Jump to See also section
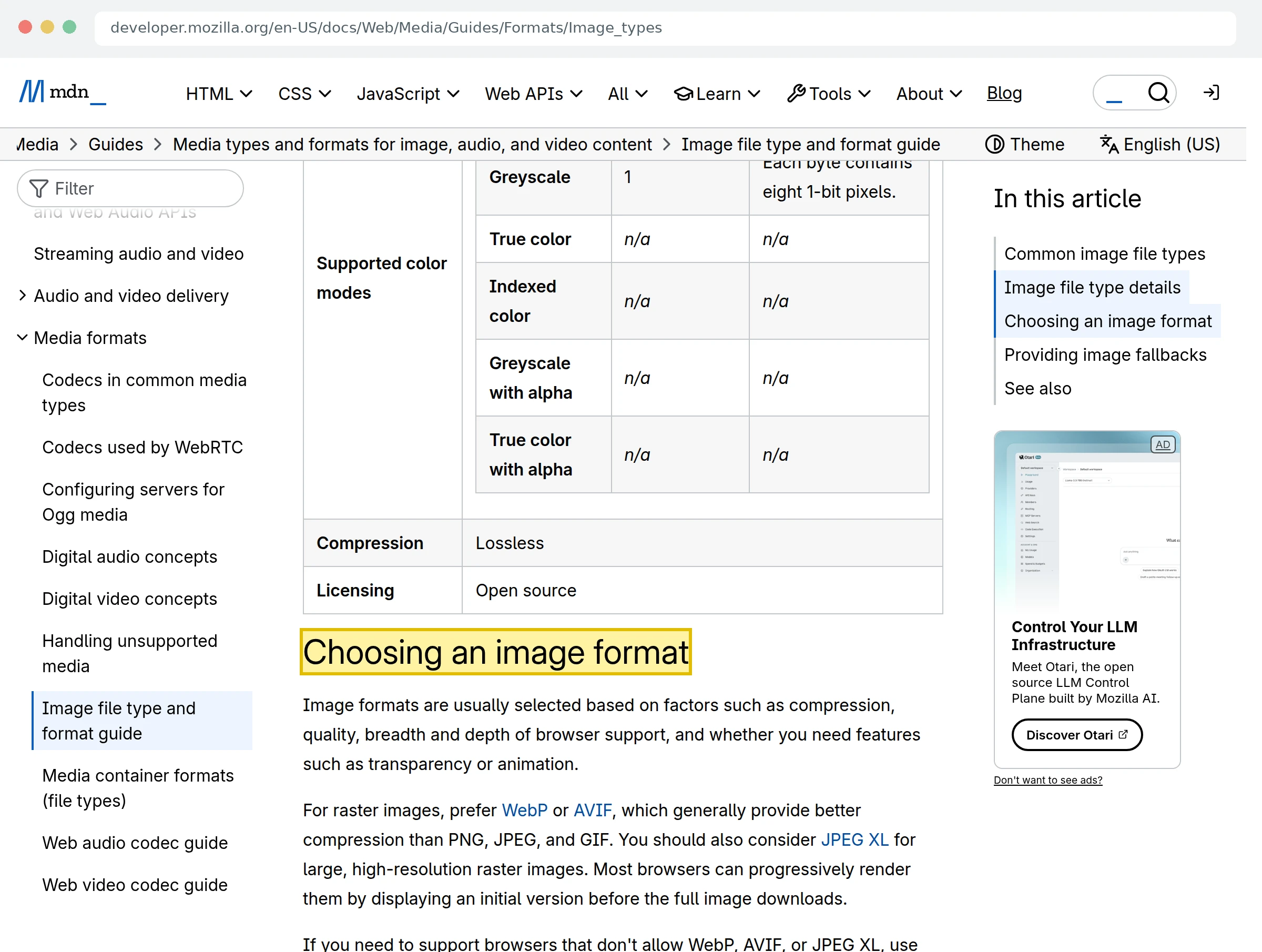Viewport: 1262px width, 952px height. click(x=1037, y=389)
